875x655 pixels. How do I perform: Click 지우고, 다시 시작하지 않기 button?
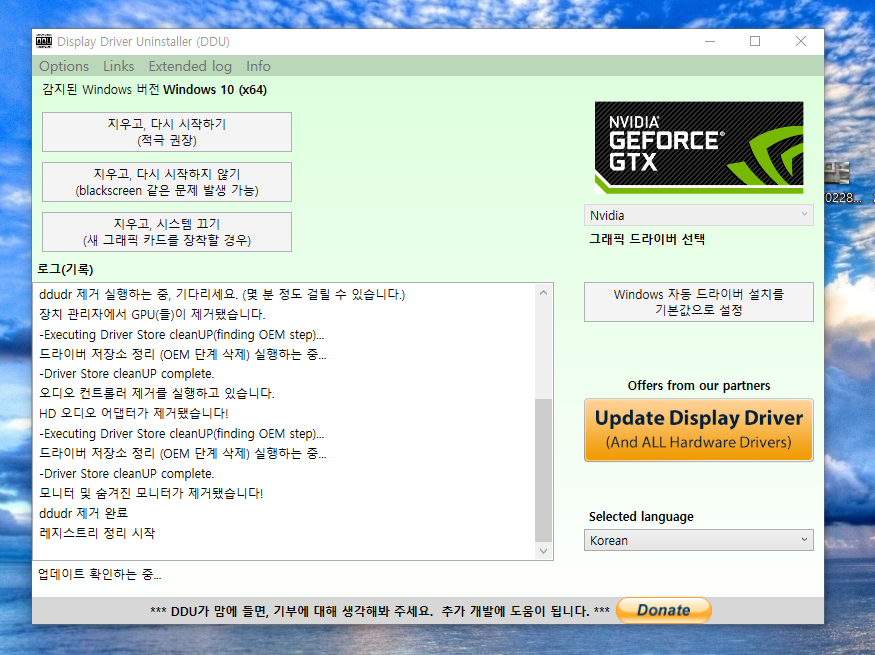coord(167,182)
